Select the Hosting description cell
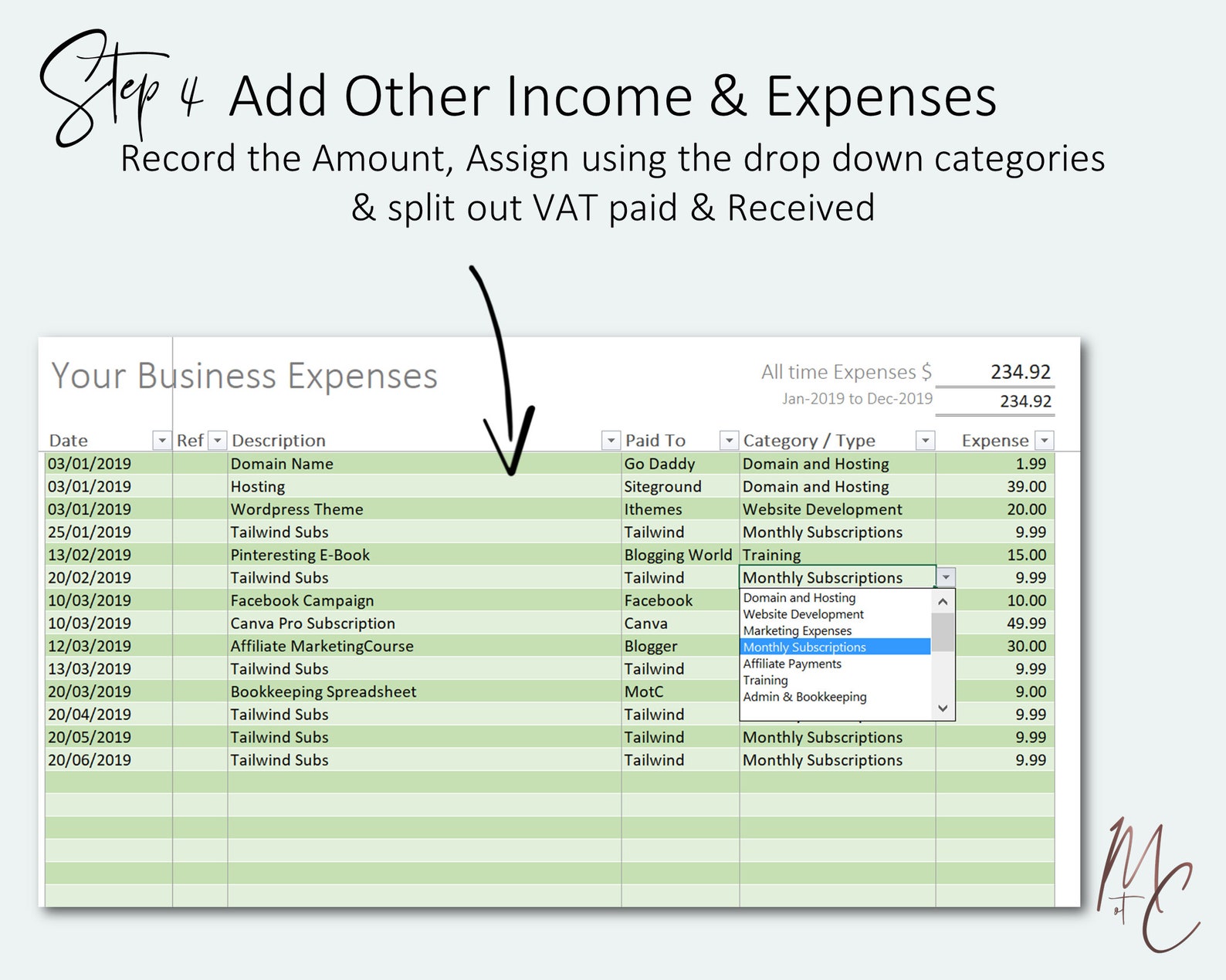 click(x=425, y=487)
